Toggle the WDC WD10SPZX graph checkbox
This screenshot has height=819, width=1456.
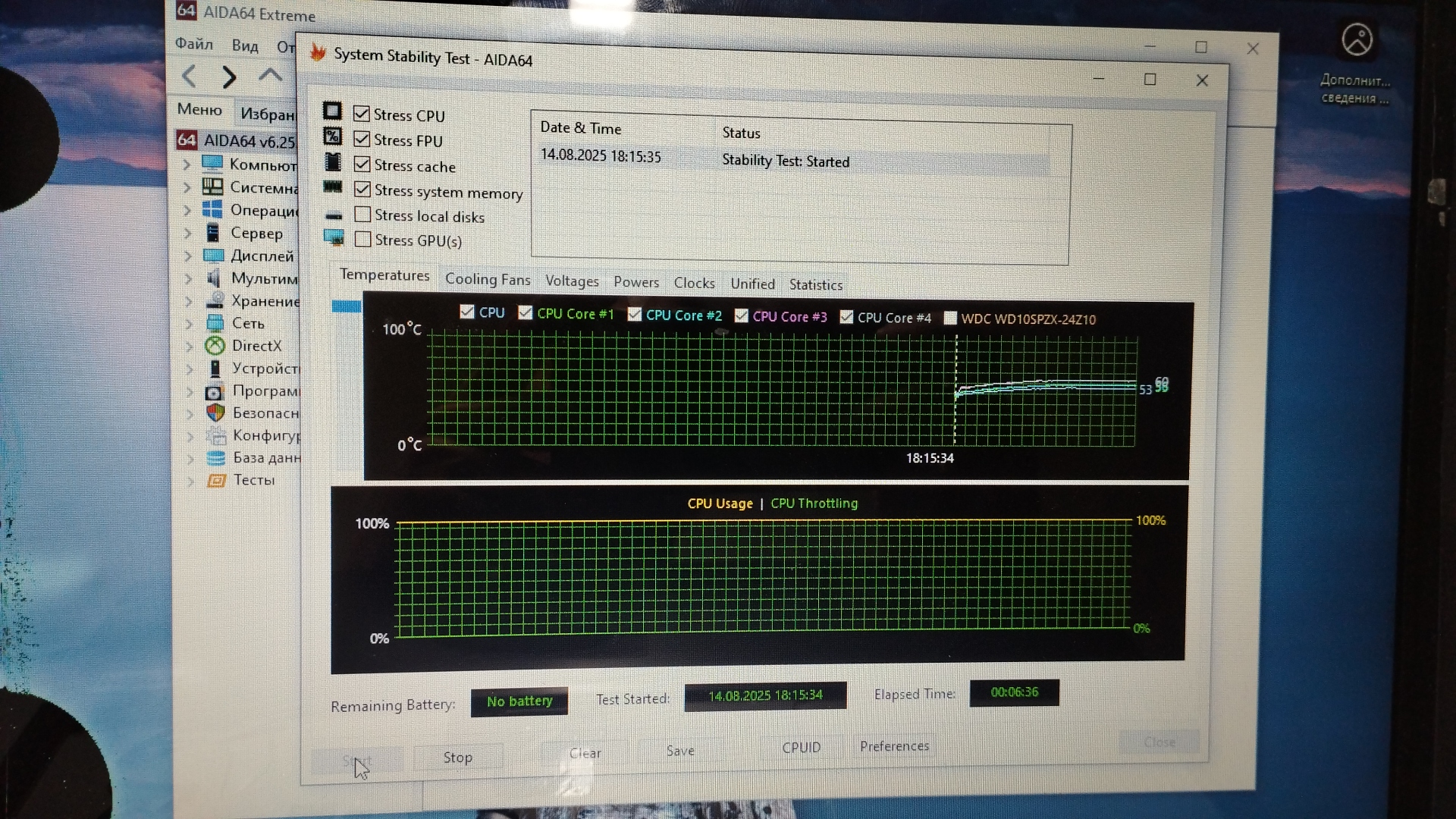click(949, 318)
